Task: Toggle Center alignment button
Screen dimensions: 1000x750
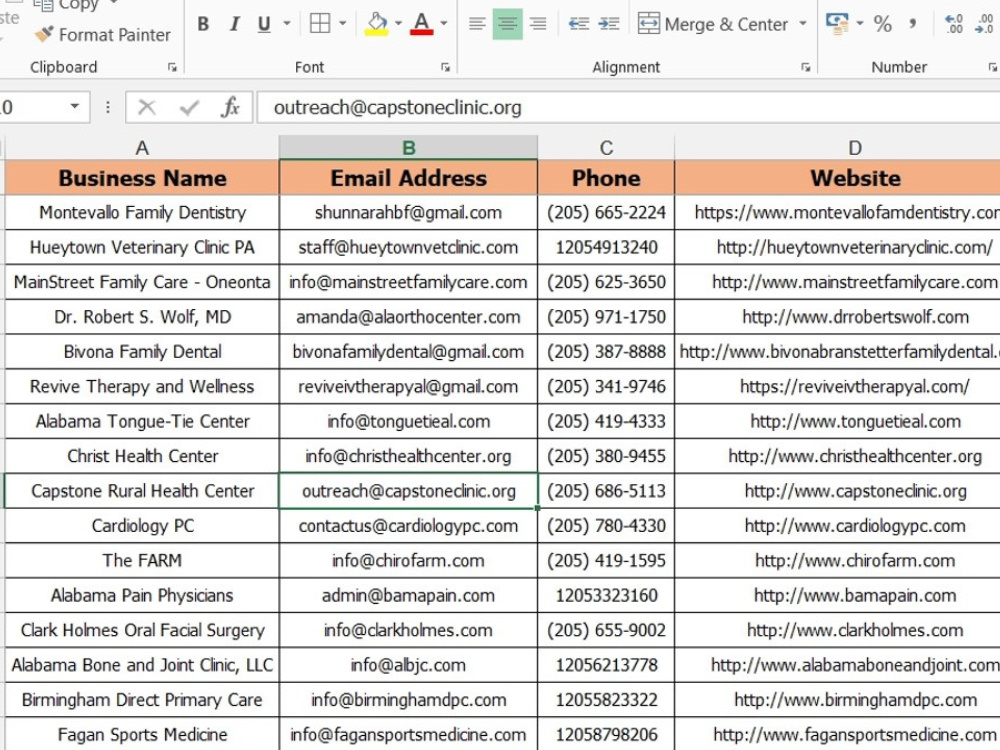Action: (x=508, y=24)
